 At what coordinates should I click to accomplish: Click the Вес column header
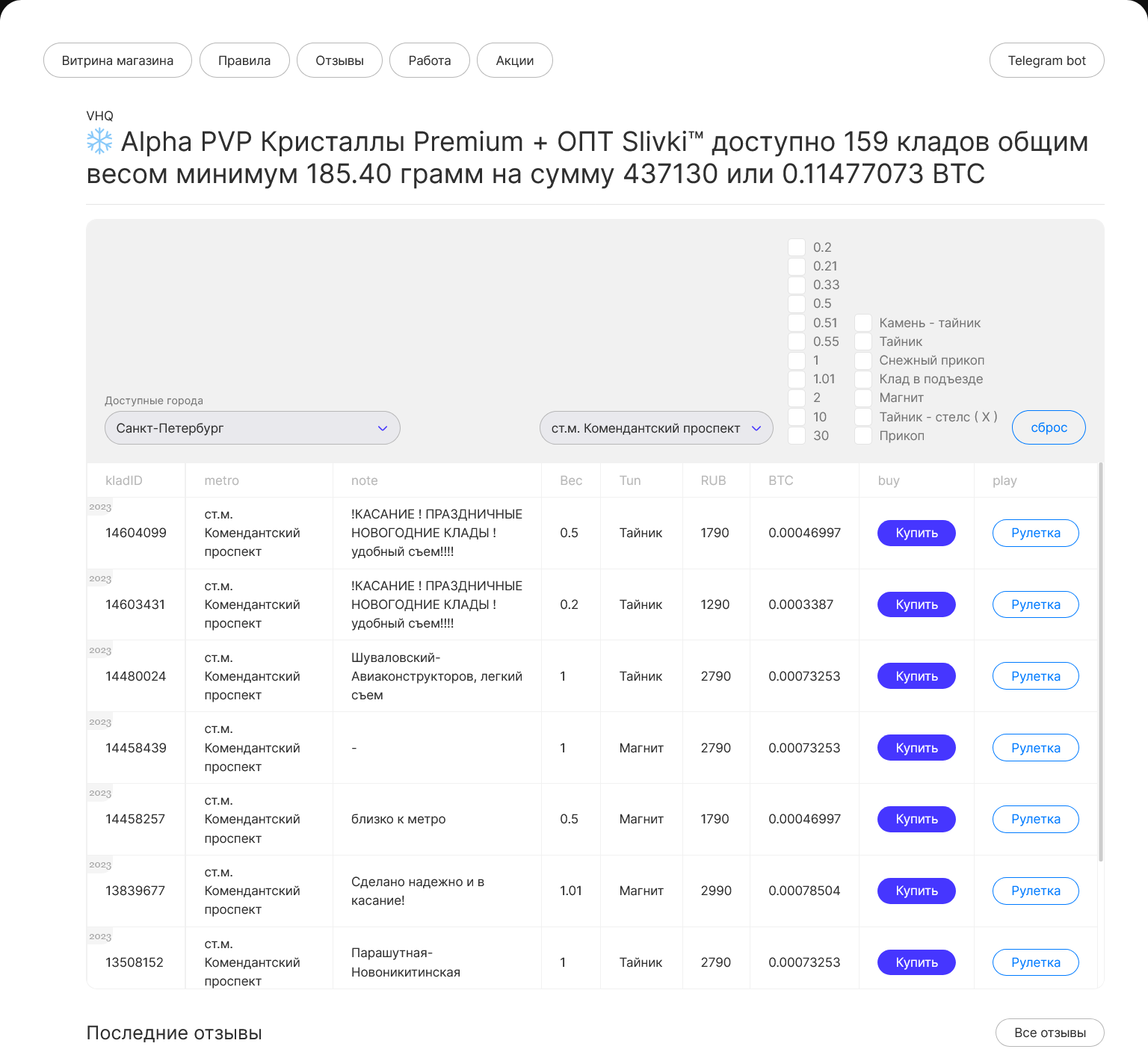[571, 480]
